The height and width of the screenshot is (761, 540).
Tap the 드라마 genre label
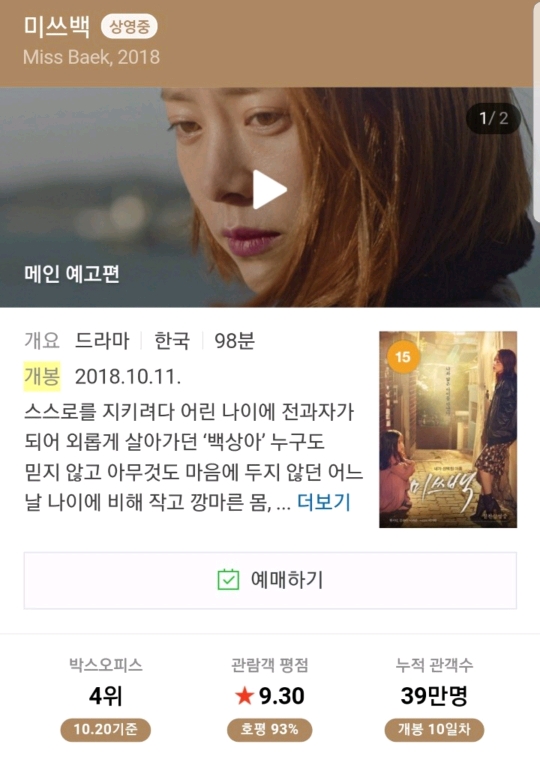[x=102, y=341]
